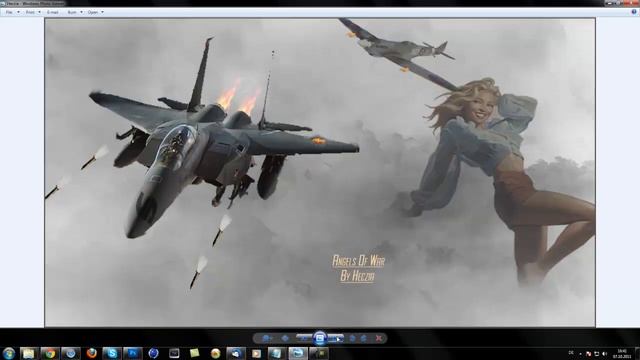
Task: Show hidden tray icons
Action: (x=580, y=353)
